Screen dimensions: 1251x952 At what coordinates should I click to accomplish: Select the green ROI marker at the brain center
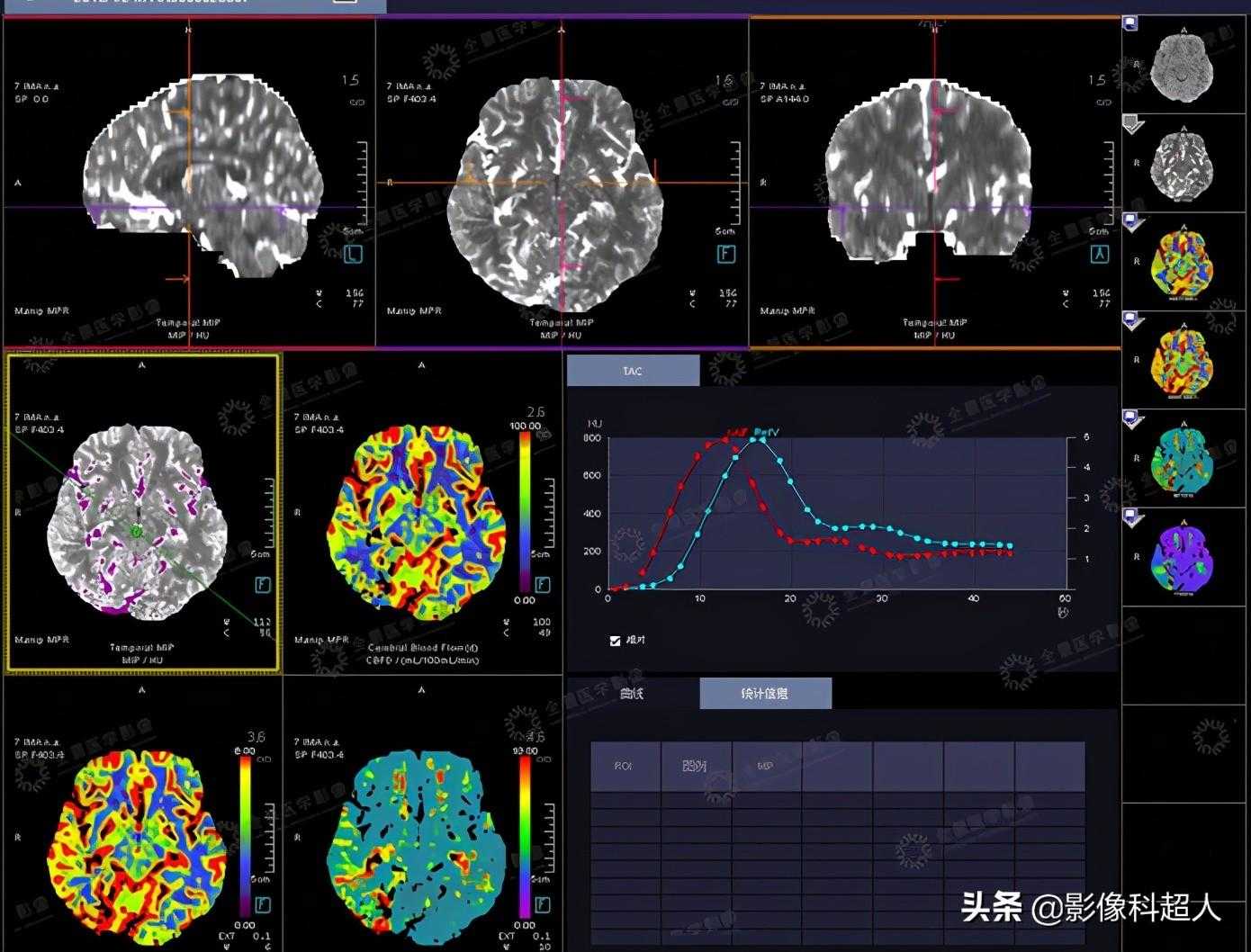(137, 532)
